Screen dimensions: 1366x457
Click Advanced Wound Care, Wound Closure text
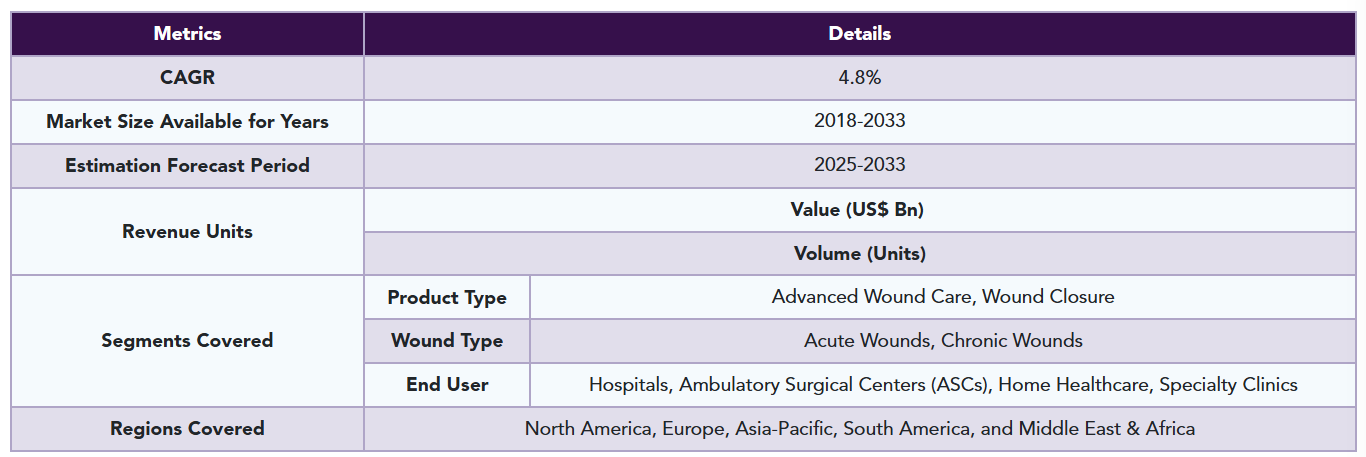[943, 296]
